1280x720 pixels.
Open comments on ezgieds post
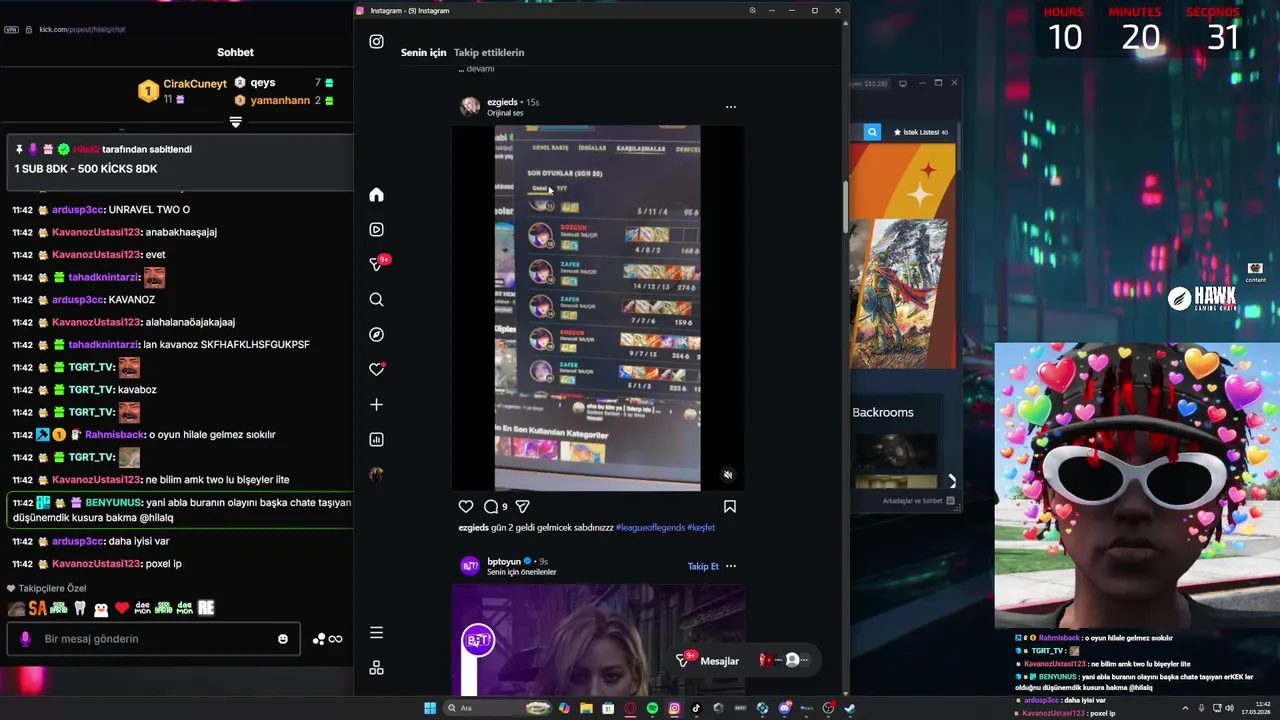pyautogui.click(x=491, y=507)
